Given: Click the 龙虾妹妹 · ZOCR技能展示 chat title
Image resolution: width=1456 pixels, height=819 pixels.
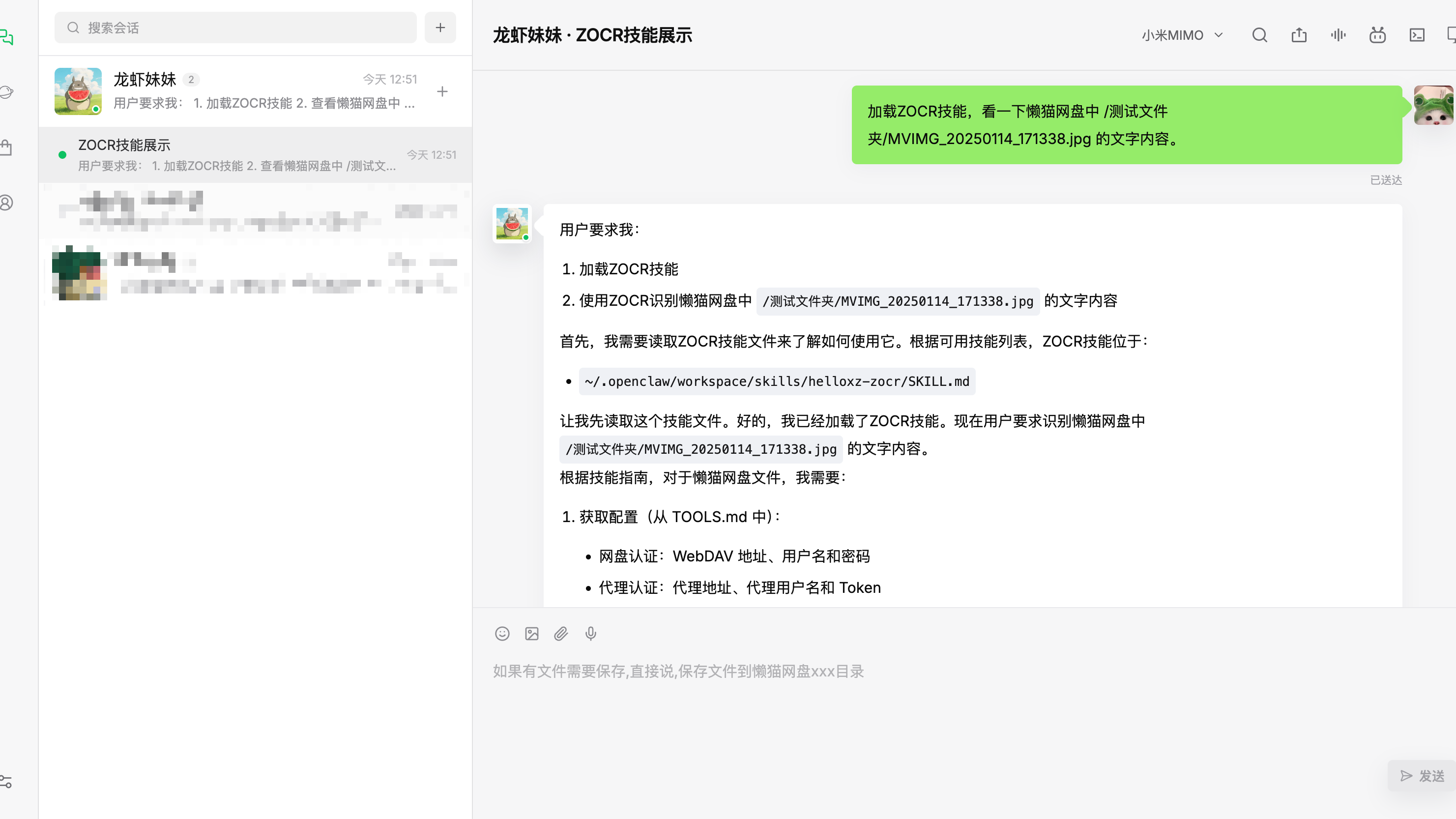Looking at the screenshot, I should tap(592, 35).
